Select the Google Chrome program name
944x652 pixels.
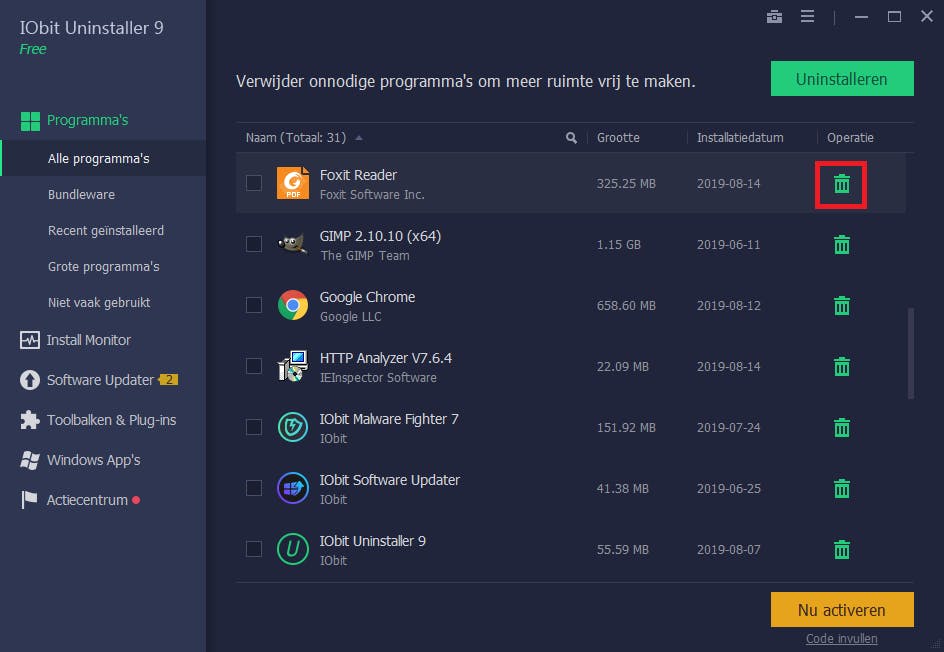click(367, 297)
